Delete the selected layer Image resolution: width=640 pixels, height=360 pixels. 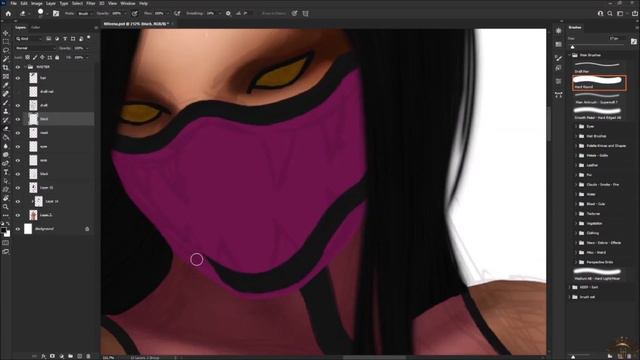point(88,356)
